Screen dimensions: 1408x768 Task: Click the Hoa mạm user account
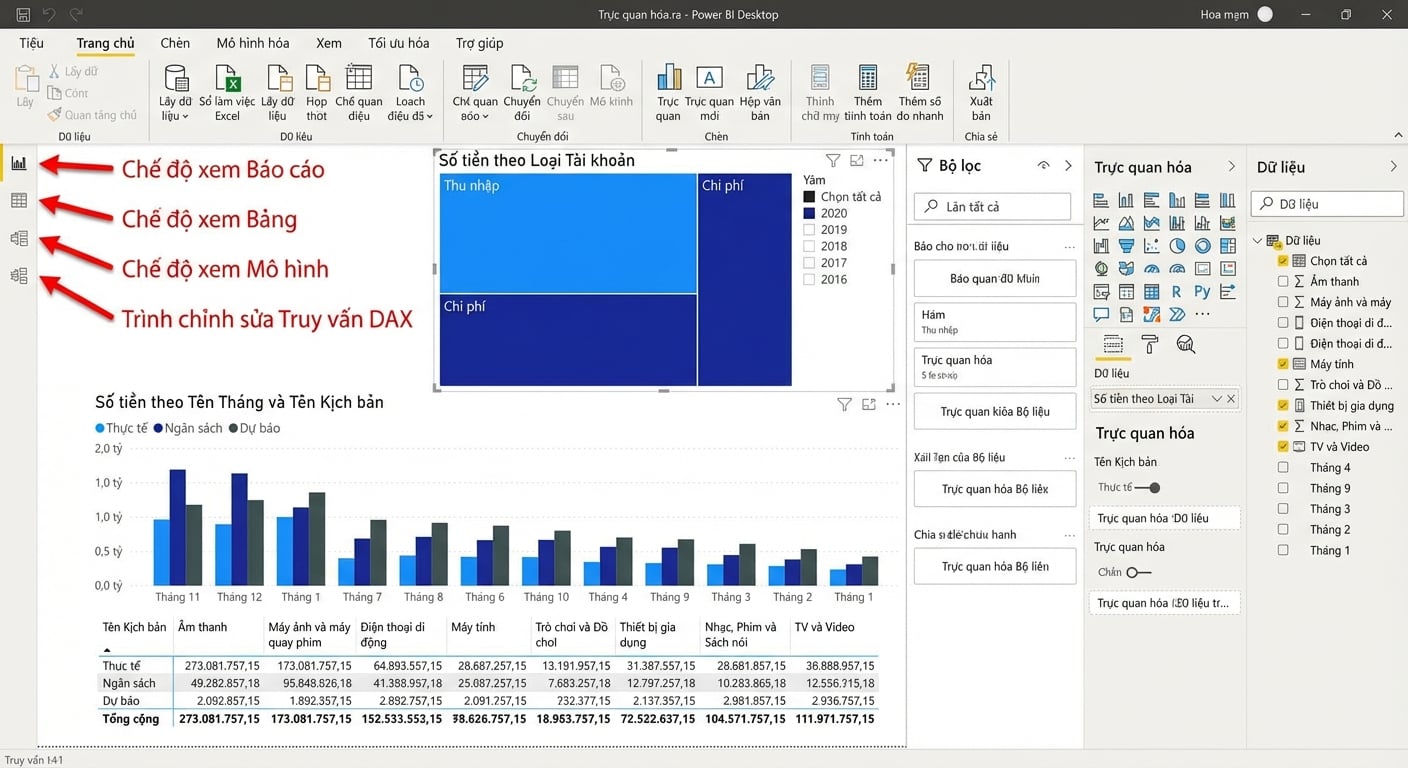1236,15
